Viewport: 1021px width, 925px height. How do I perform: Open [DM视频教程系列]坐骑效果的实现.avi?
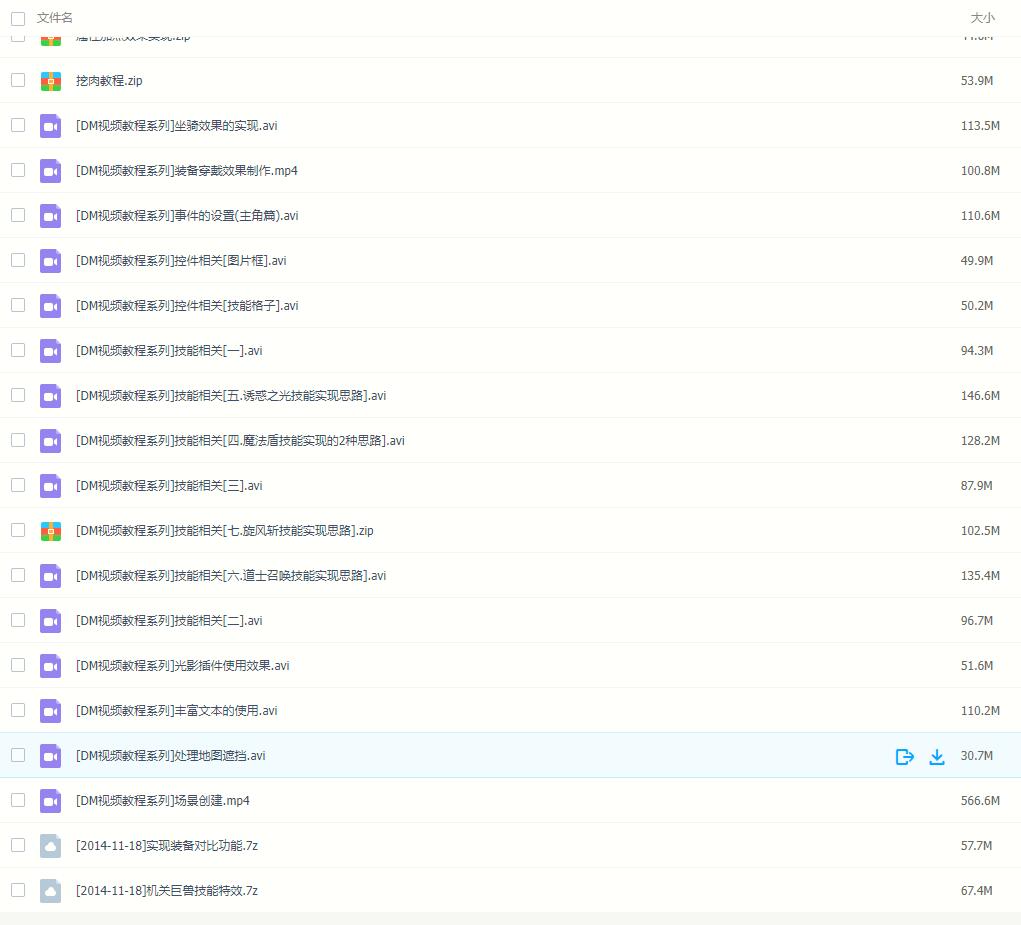176,126
